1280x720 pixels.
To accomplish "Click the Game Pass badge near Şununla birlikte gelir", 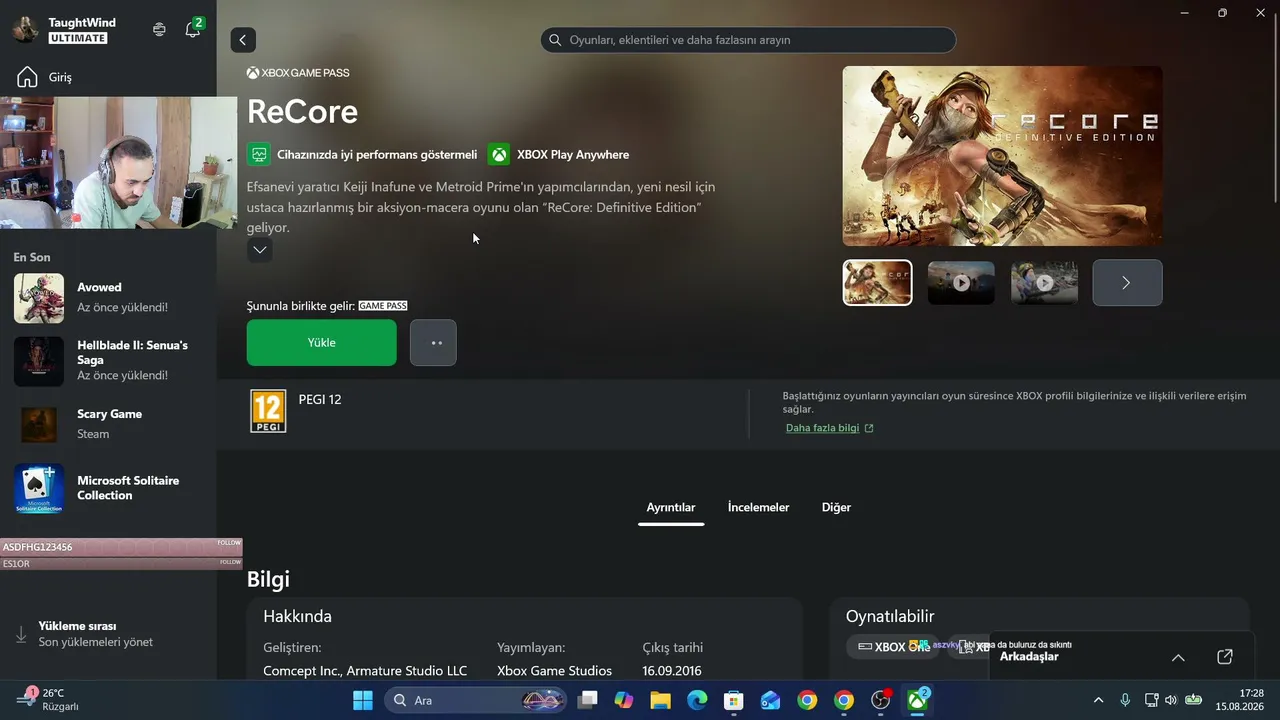I will coord(383,306).
